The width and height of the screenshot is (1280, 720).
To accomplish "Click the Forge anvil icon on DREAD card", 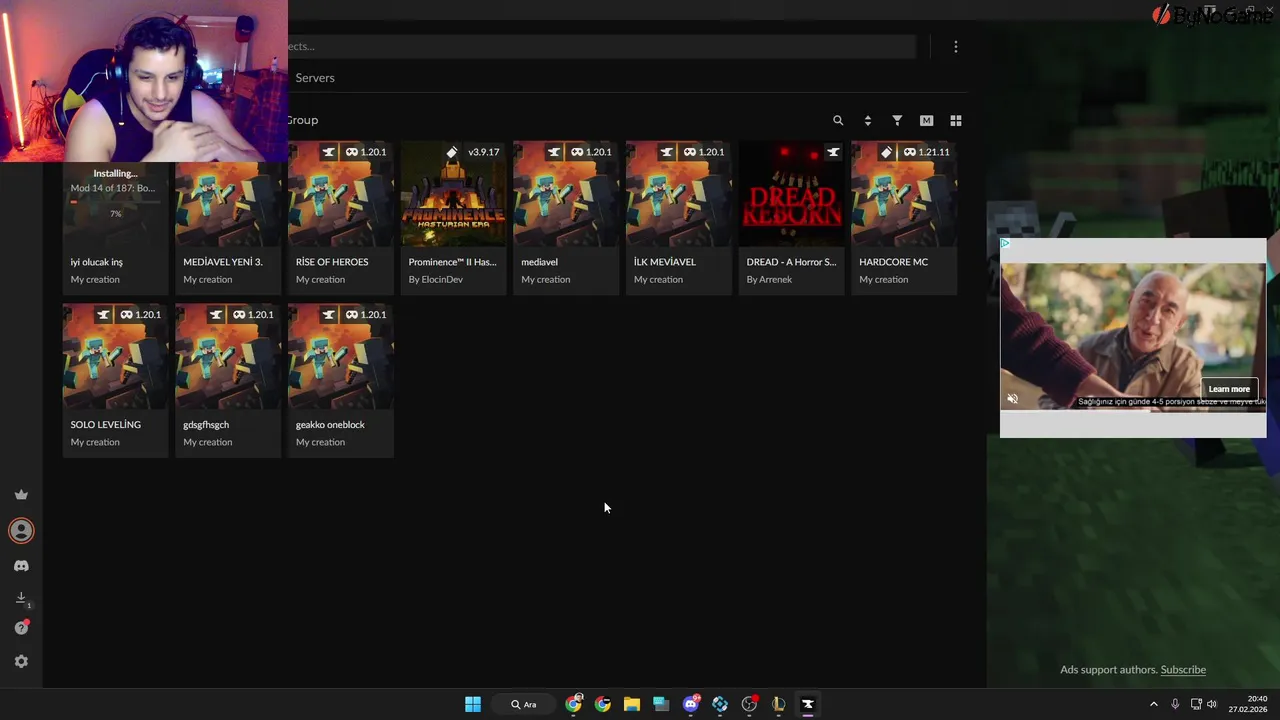I will (x=833, y=152).
